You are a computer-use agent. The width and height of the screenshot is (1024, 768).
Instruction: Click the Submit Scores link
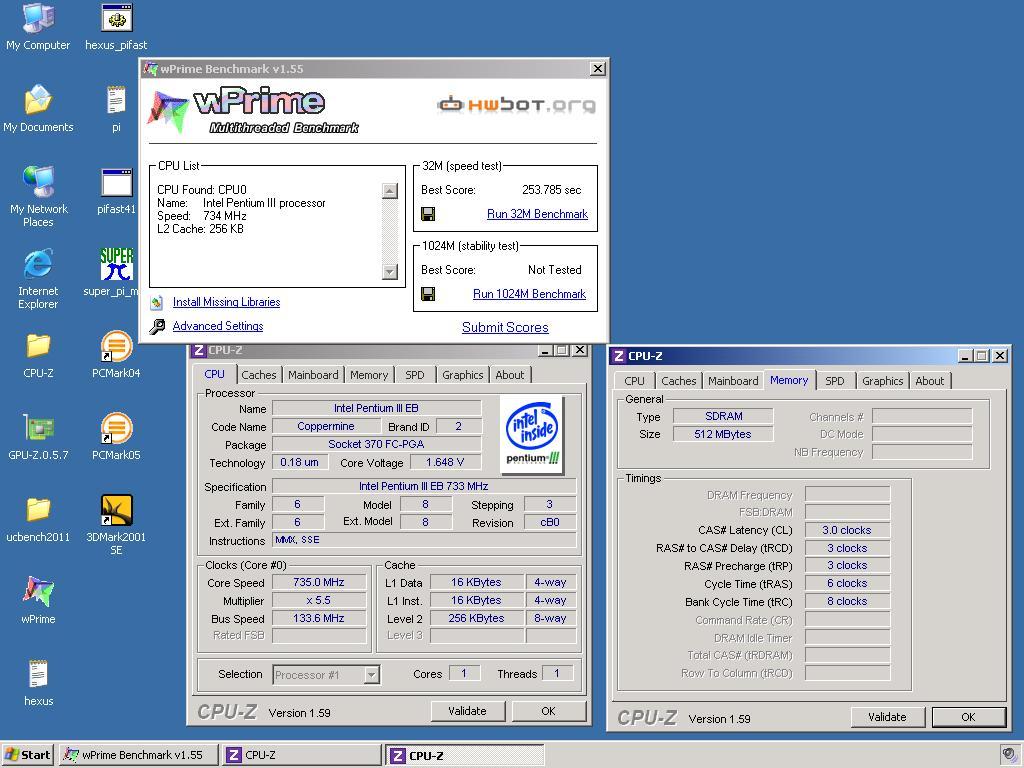pyautogui.click(x=505, y=327)
